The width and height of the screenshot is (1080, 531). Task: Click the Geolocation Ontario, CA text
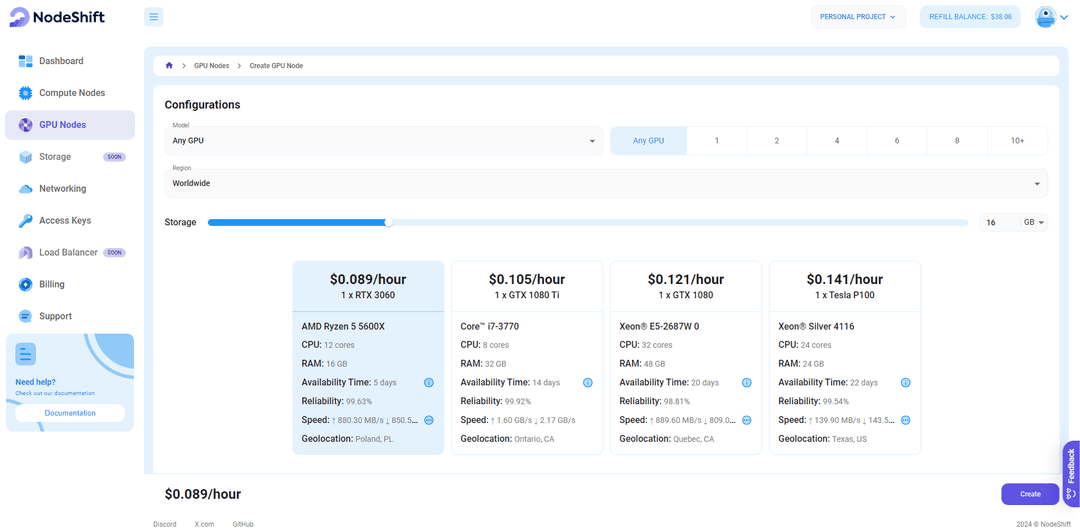[506, 439]
